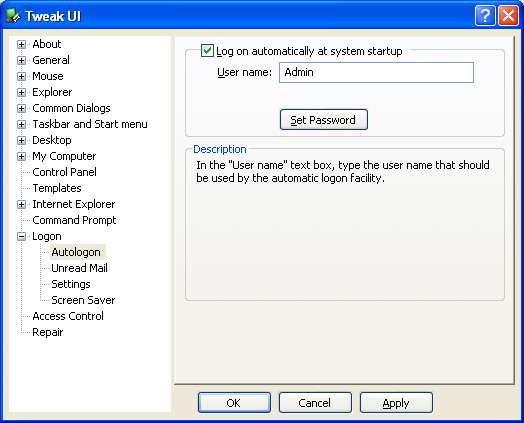Uncheck Log on automatically at system startup
This screenshot has height=423, width=524.
[x=207, y=51]
